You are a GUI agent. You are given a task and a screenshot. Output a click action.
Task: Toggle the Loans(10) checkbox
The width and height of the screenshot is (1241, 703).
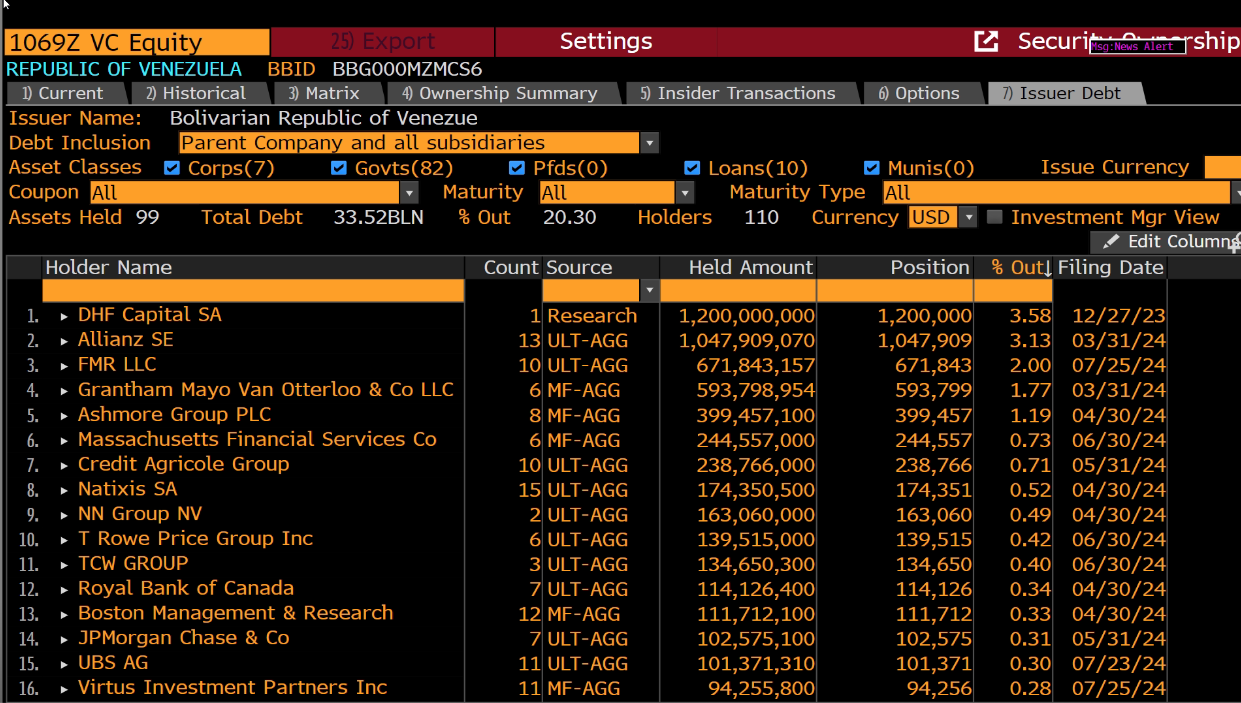click(x=693, y=168)
